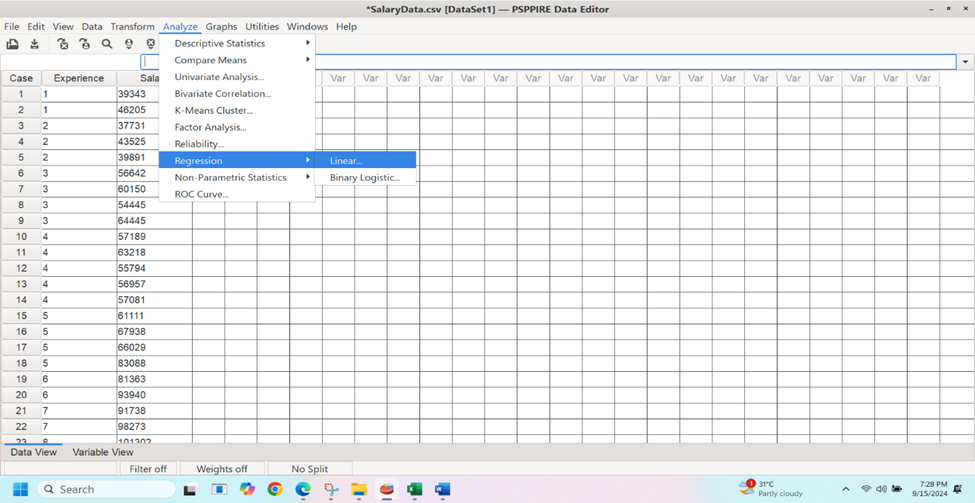This screenshot has height=503, width=975.
Task: Click the Insert Variable toolbar icon
Action: click(150, 44)
